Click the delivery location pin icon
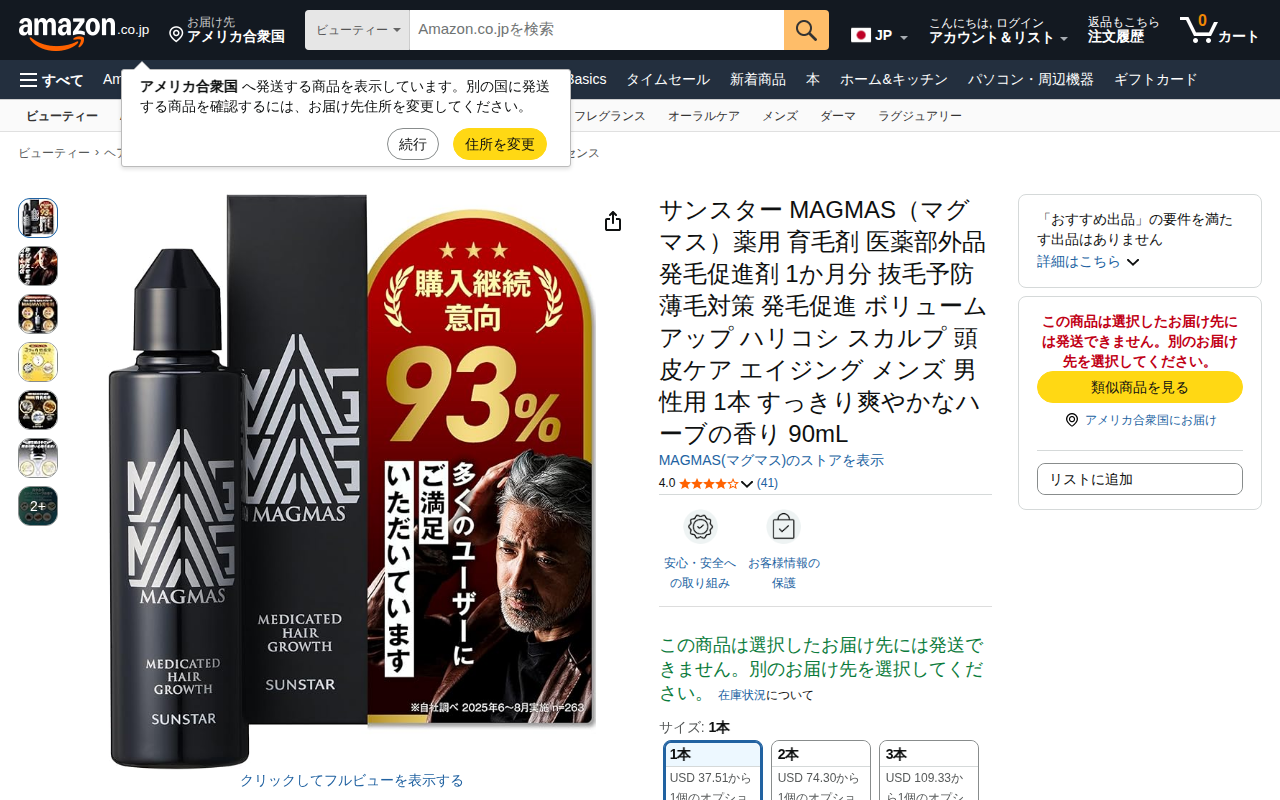The height and width of the screenshot is (800, 1280). pos(176,35)
